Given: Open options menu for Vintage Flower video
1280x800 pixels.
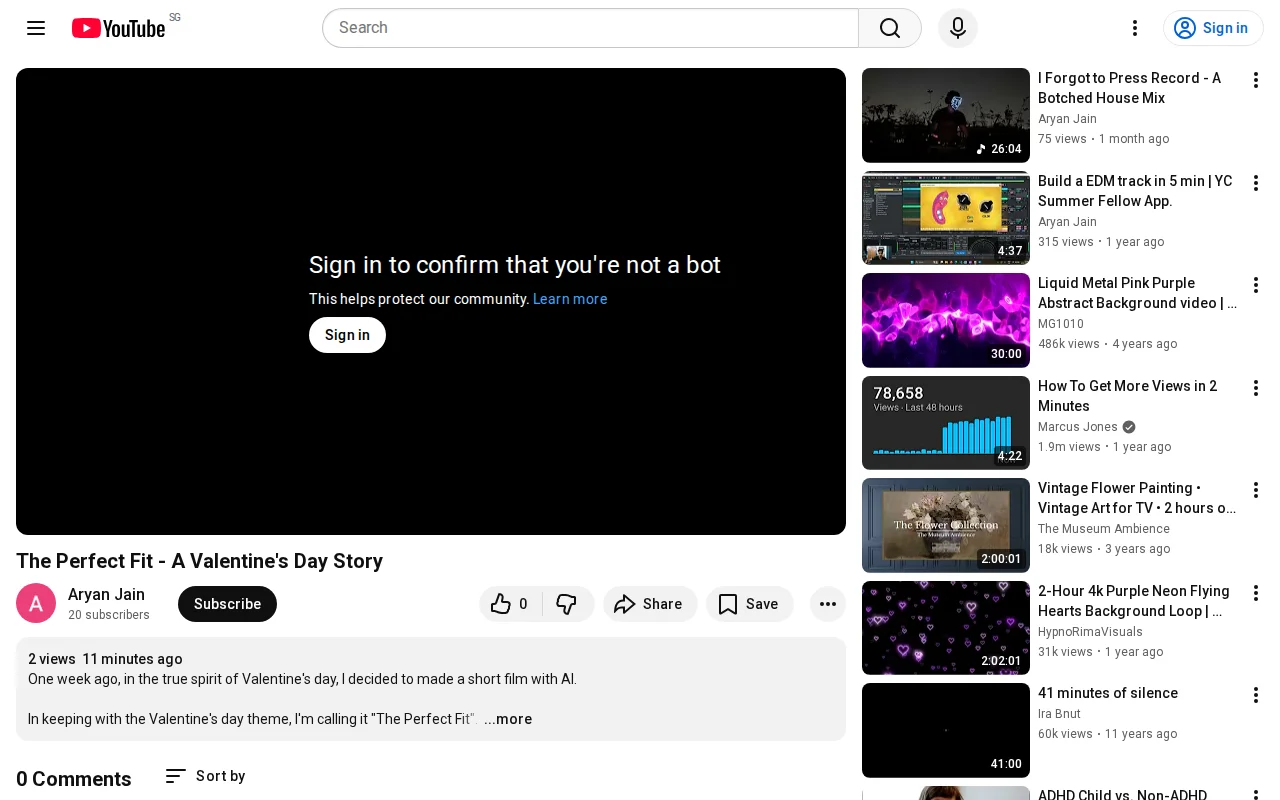Looking at the screenshot, I should click(1256, 490).
